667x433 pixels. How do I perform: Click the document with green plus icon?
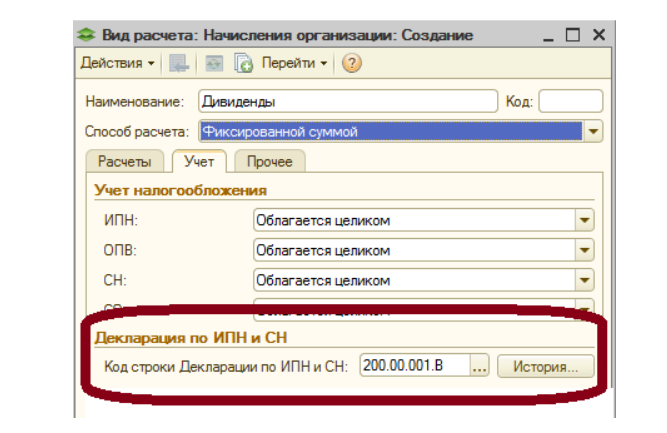coord(243,63)
